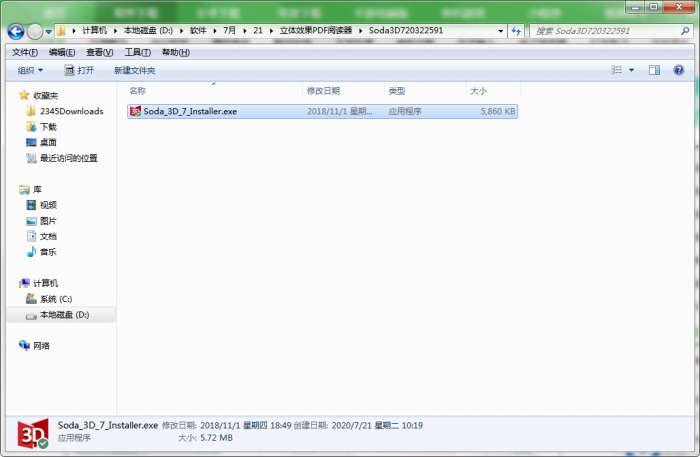Viewport: 700px width, 457px height.
Task: Open the 图片 library
Action: click(48, 220)
